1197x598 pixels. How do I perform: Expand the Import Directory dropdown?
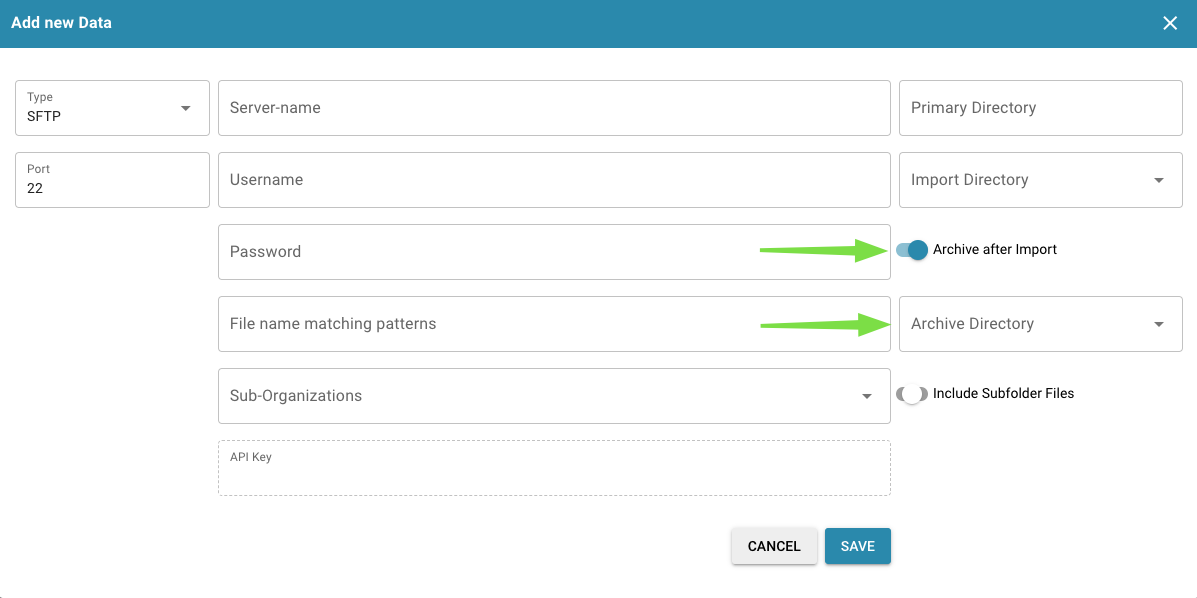point(1040,180)
